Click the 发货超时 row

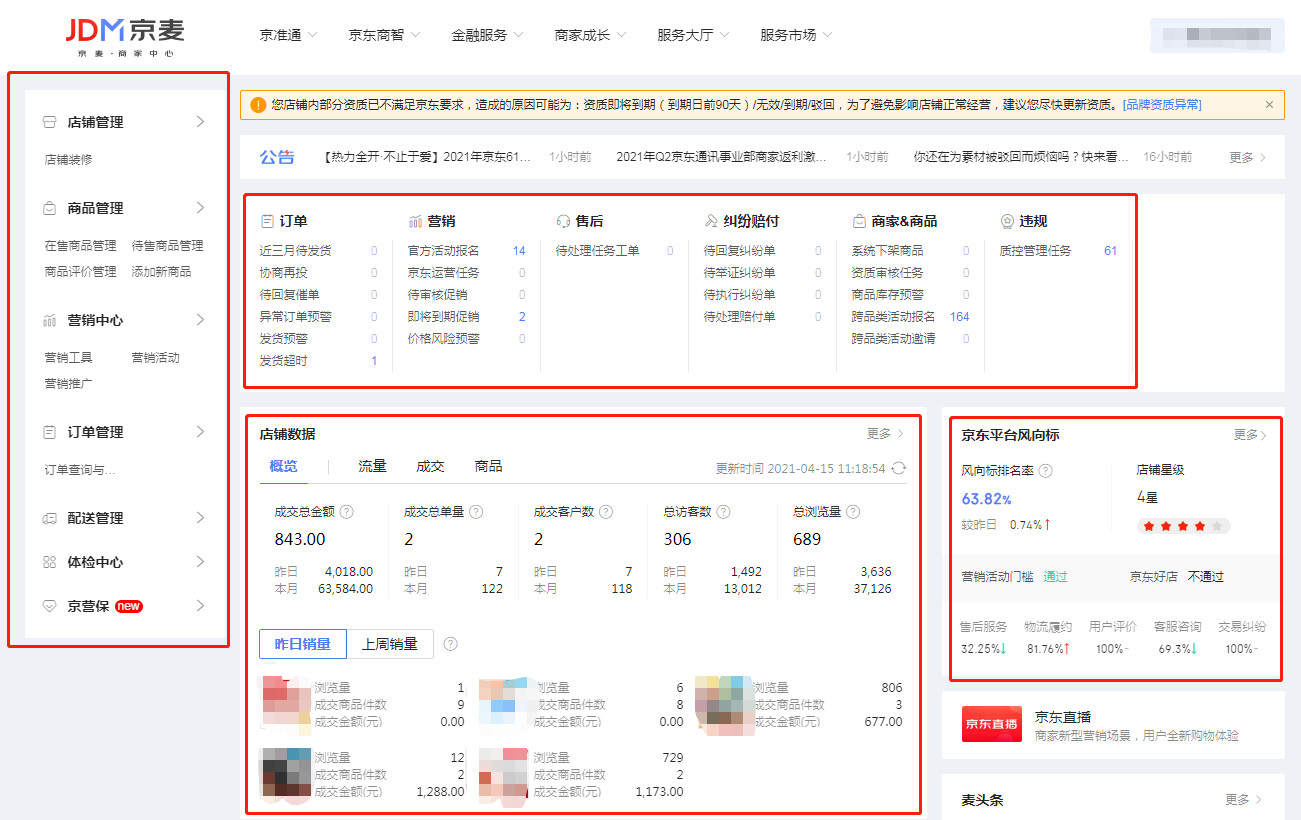319,361
